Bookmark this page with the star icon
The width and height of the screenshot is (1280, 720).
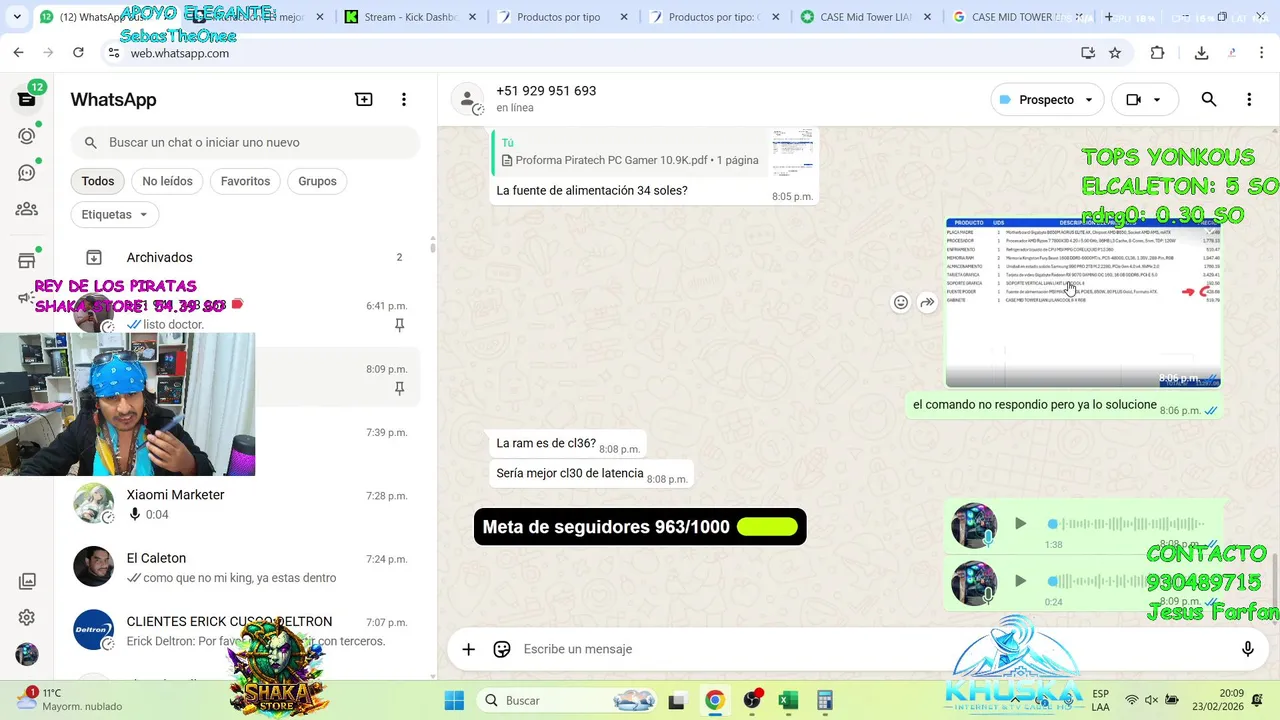coord(1115,53)
